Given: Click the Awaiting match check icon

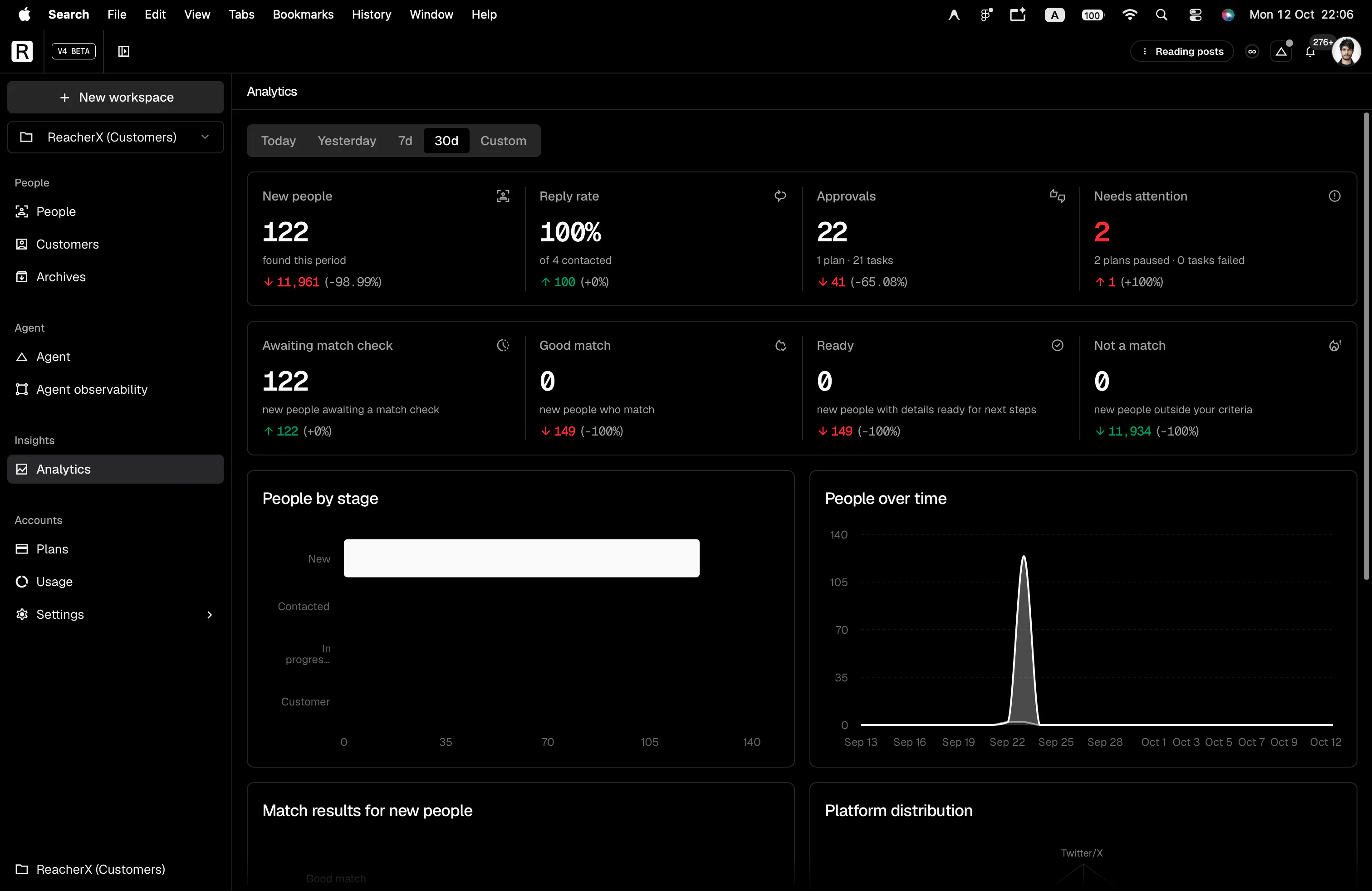Looking at the screenshot, I should [503, 345].
